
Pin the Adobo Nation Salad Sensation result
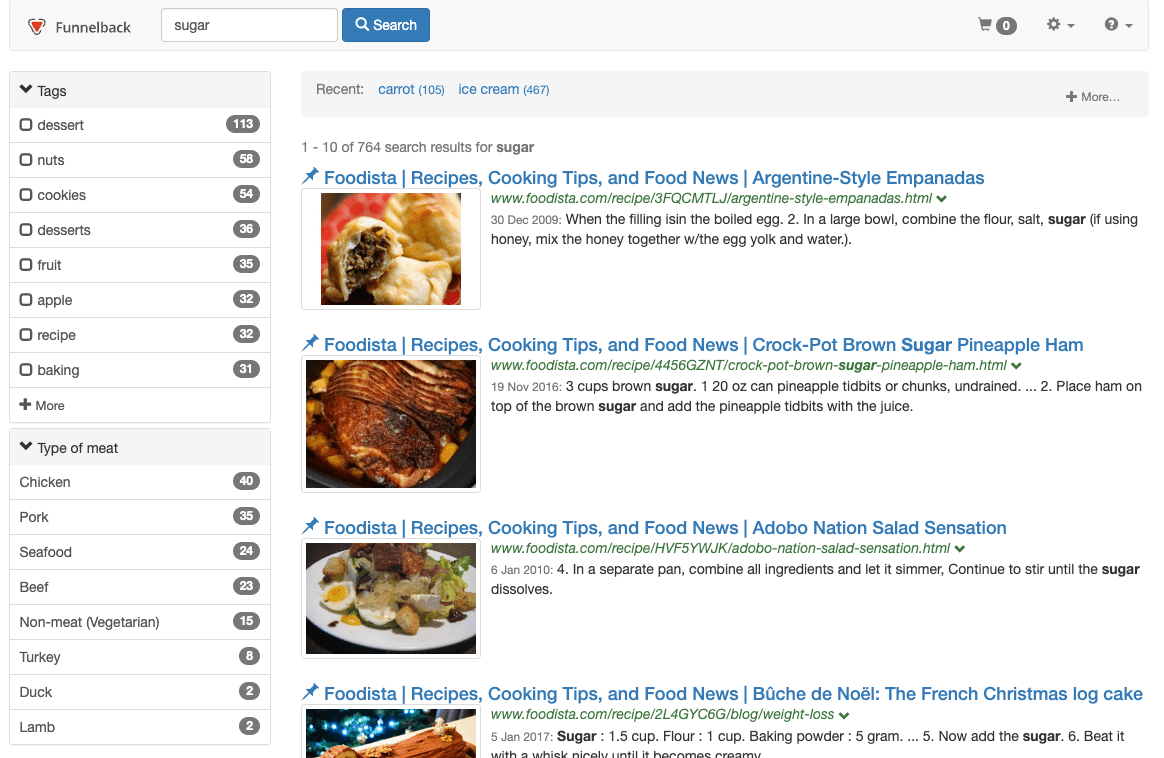[x=311, y=527]
